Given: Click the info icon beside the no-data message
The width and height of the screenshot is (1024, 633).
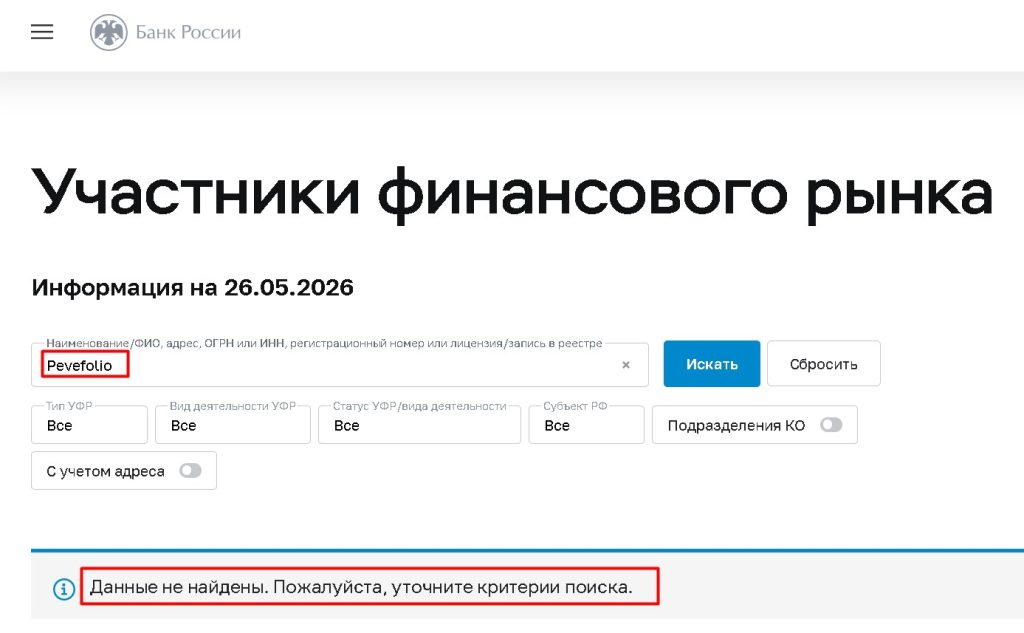Looking at the screenshot, I should 64,589.
